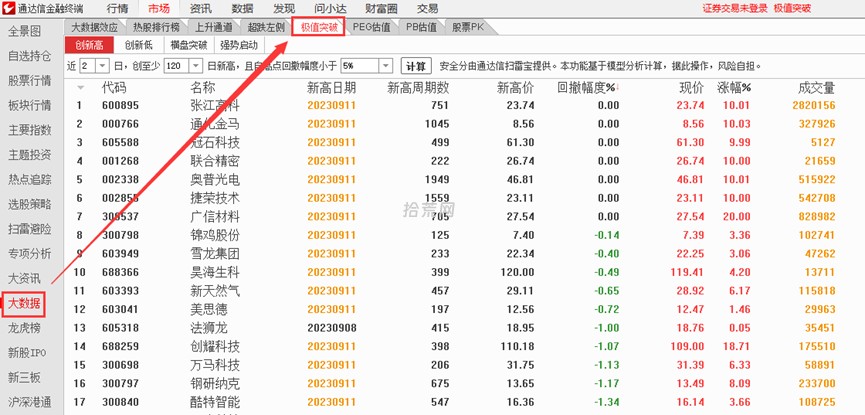865x415 pixels.
Task: Switch to the PEG估值 tab
Action: pyautogui.click(x=371, y=27)
